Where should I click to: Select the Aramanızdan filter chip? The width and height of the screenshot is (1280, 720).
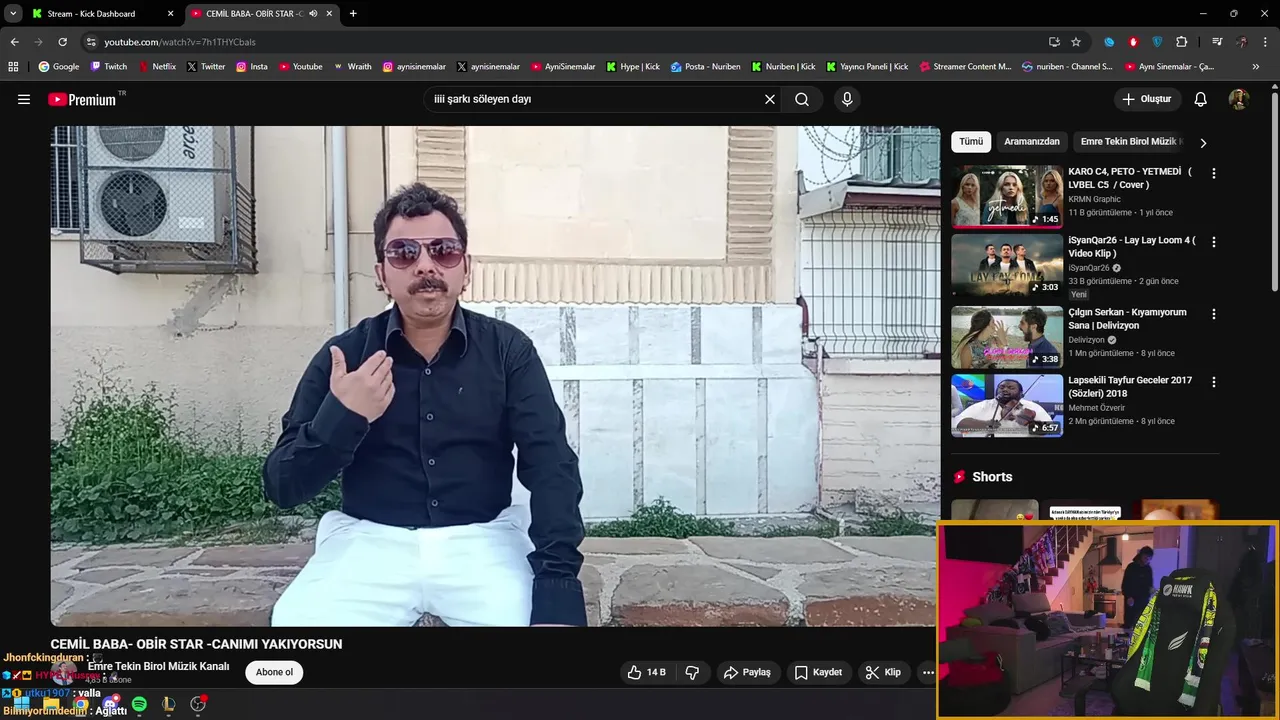coord(1031,142)
